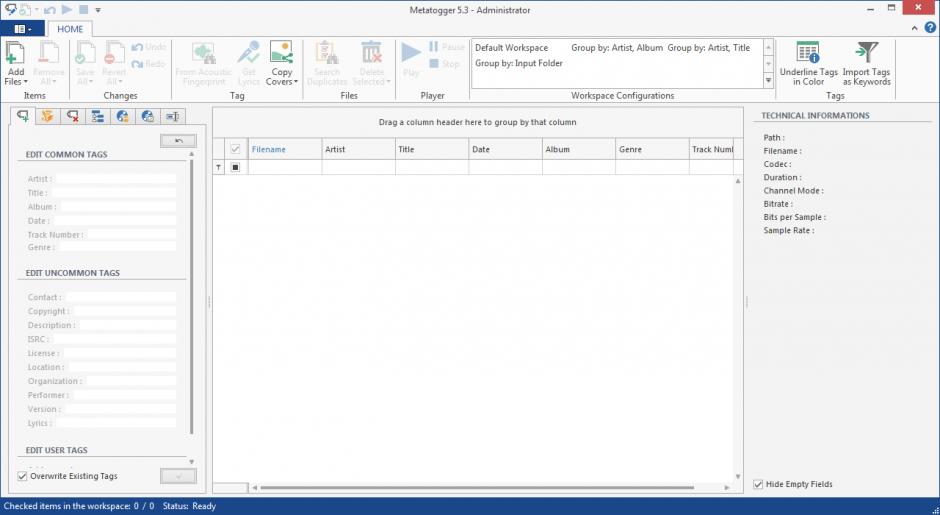This screenshot has width=940, height=515.
Task: Open the orange script tab icon in left panel
Action: 48,116
